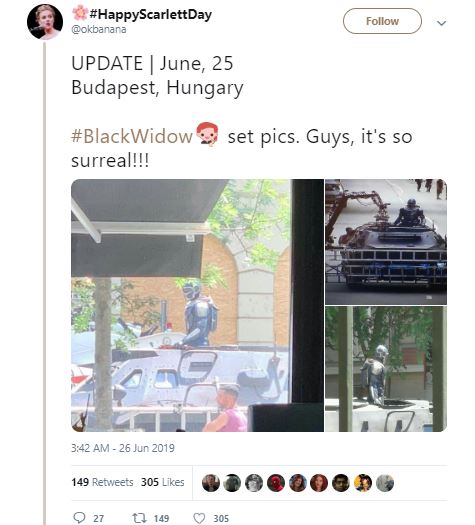
Task: View the 305 Likes list
Action: pyautogui.click(x=162, y=482)
